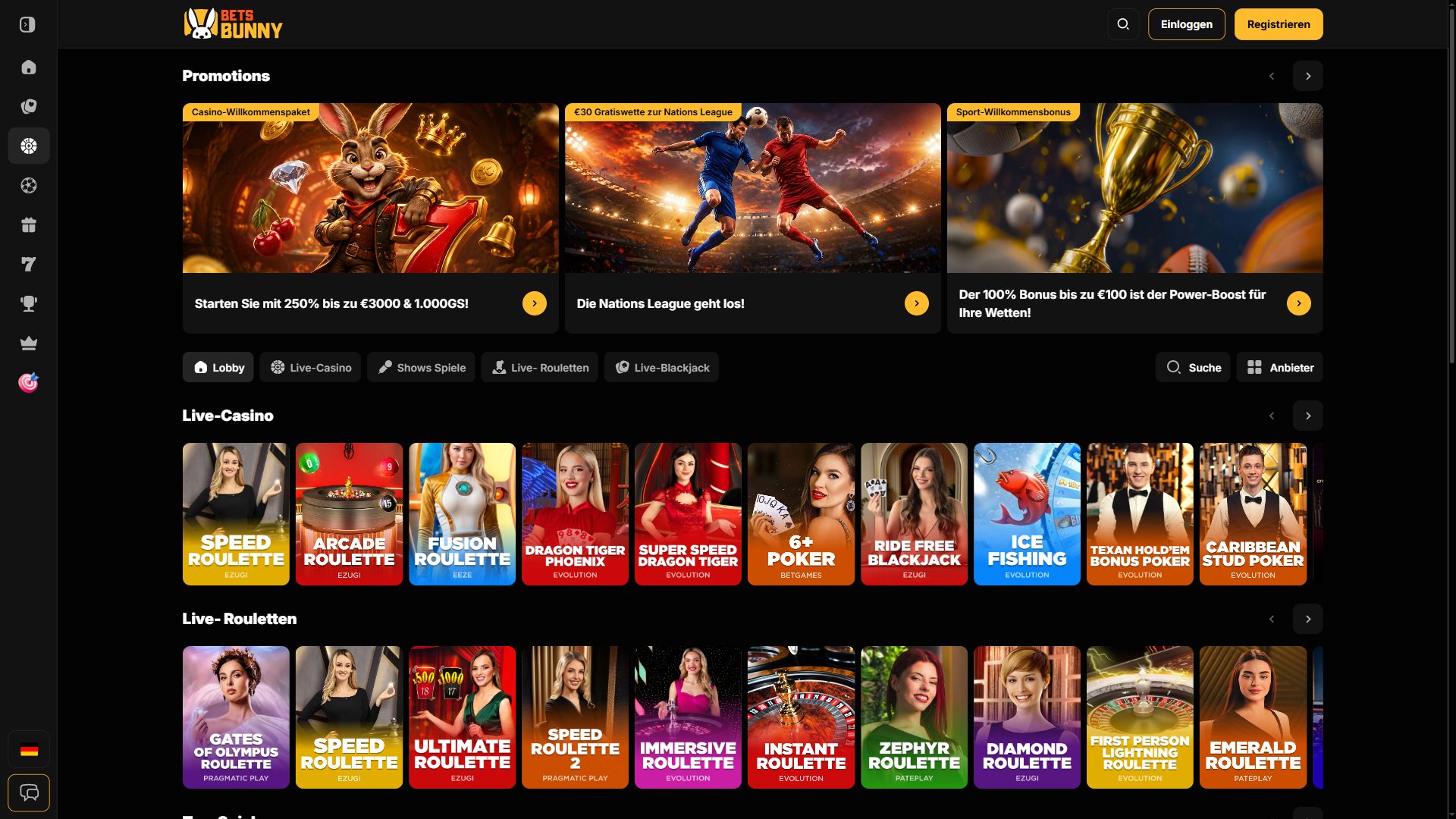Switch to the Live- Rouletten tab
Image resolution: width=1456 pixels, height=819 pixels.
540,367
